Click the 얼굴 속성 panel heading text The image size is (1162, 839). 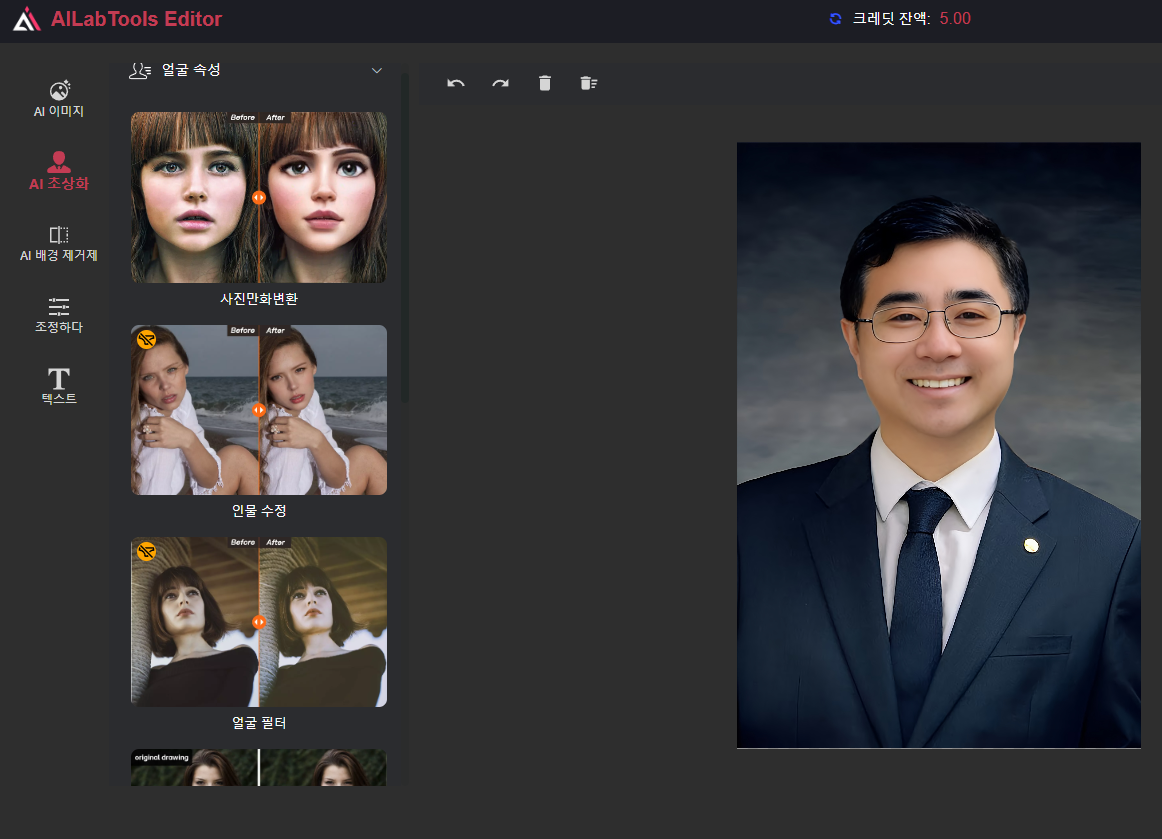point(191,70)
